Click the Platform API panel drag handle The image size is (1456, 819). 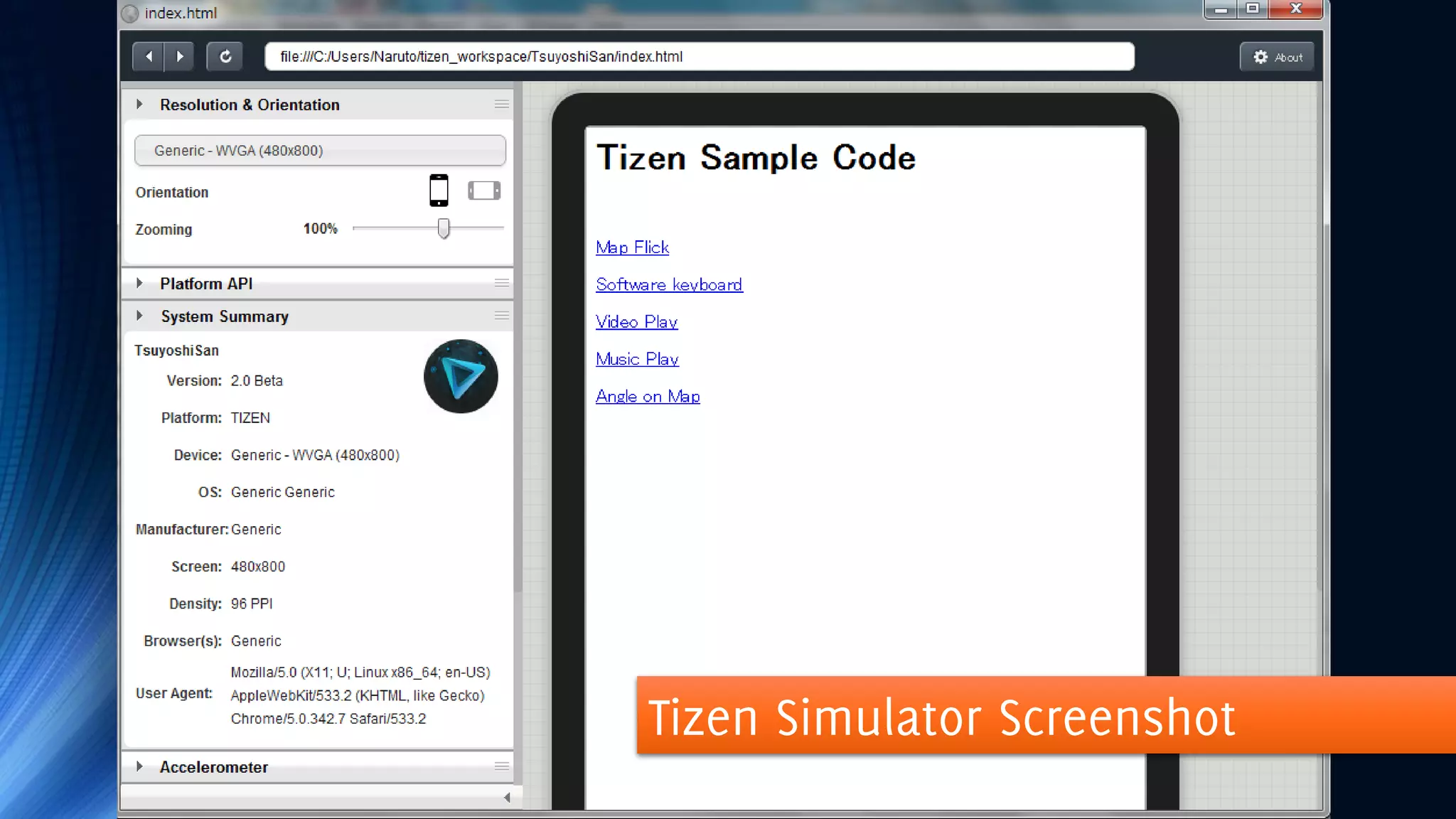[x=501, y=283]
